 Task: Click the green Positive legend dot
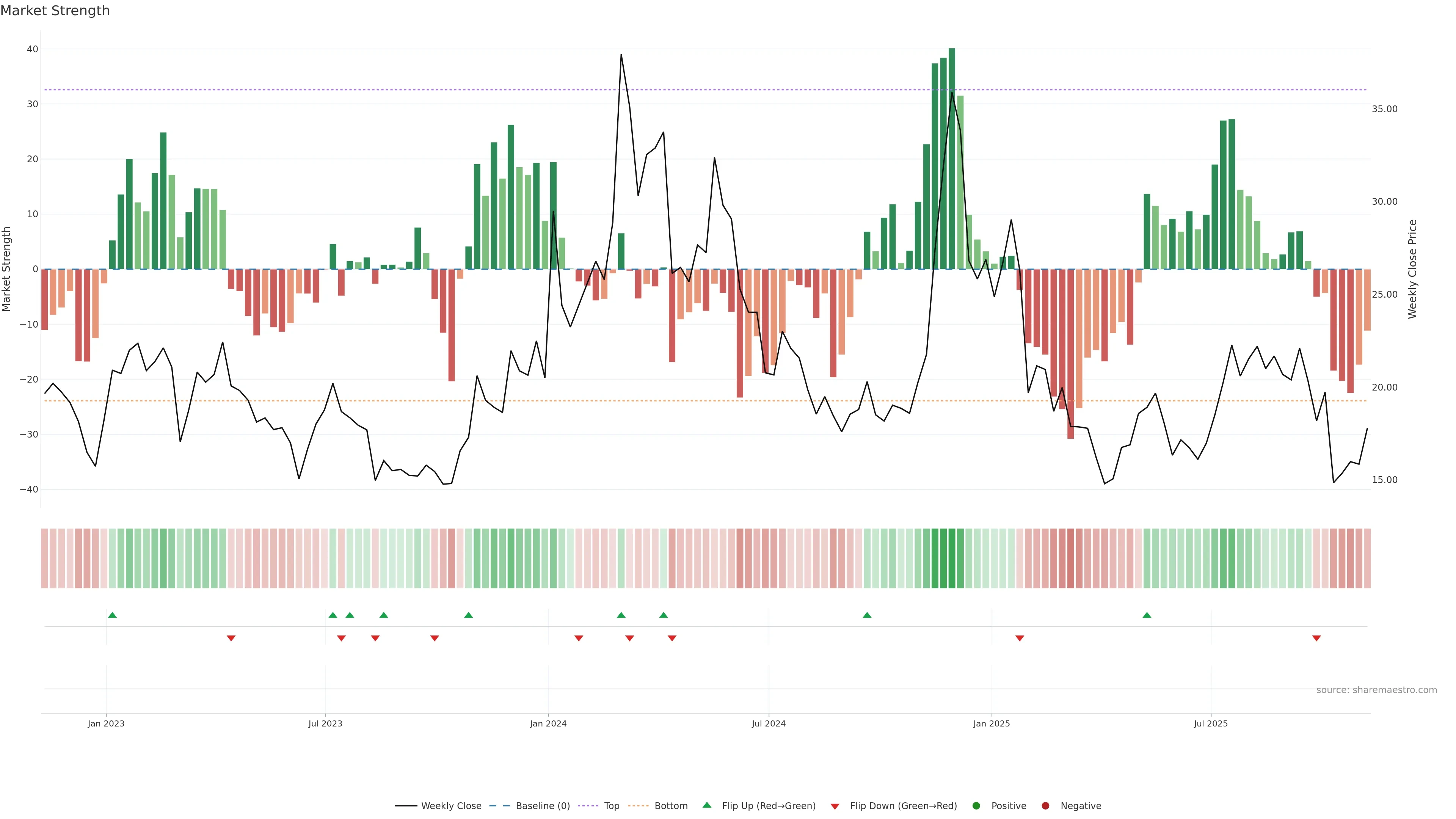pyautogui.click(x=976, y=806)
